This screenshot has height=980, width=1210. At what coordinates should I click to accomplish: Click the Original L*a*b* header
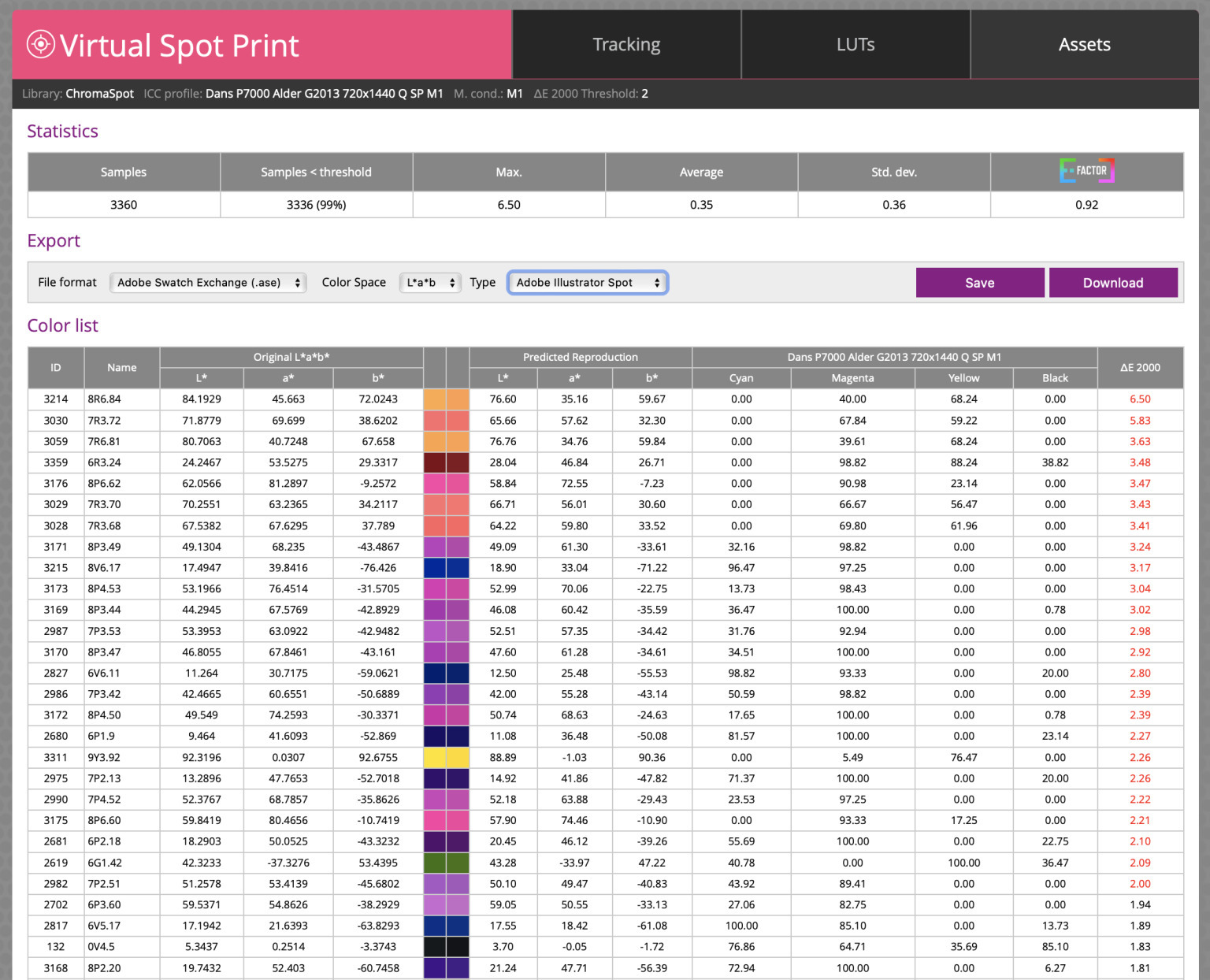pyautogui.click(x=291, y=357)
